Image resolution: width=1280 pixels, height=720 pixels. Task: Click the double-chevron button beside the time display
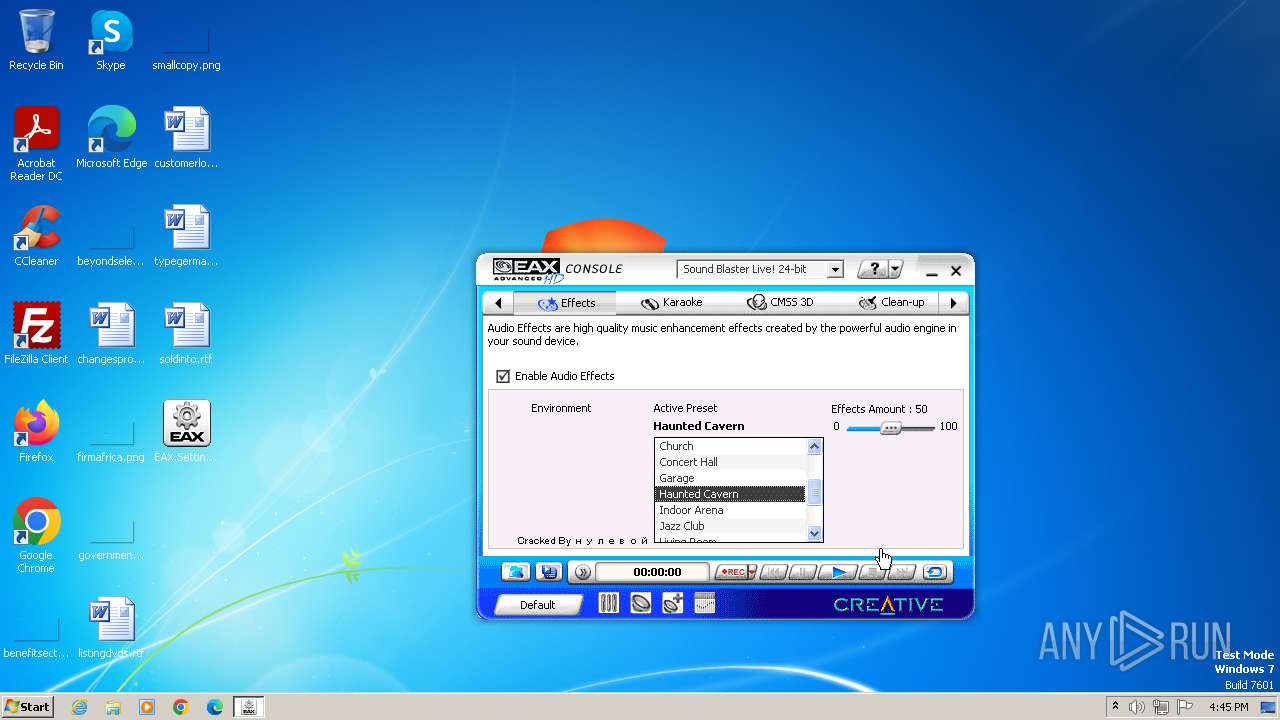click(583, 572)
